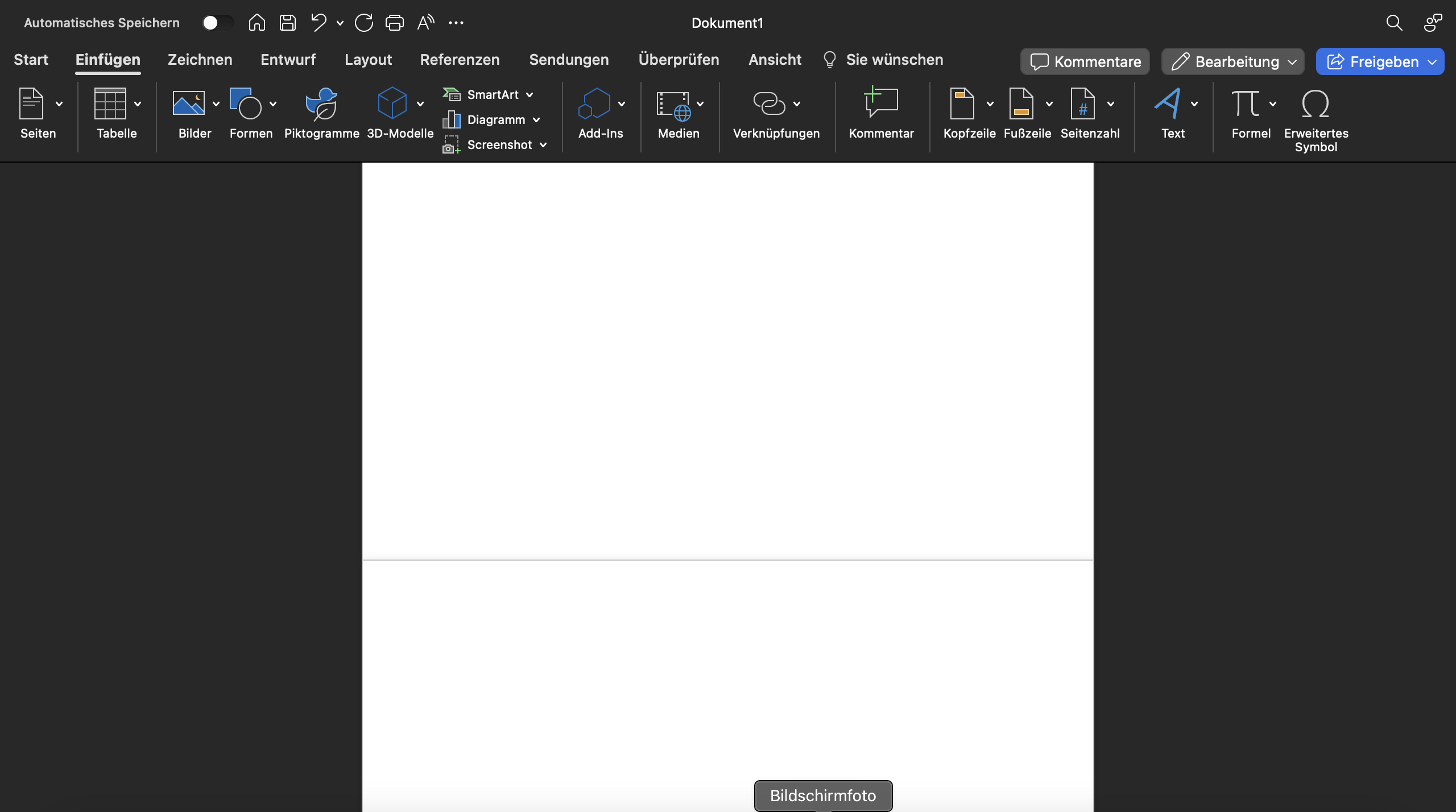Switch to the Start ribbon tab
Viewport: 1456px width, 812px height.
[31, 59]
